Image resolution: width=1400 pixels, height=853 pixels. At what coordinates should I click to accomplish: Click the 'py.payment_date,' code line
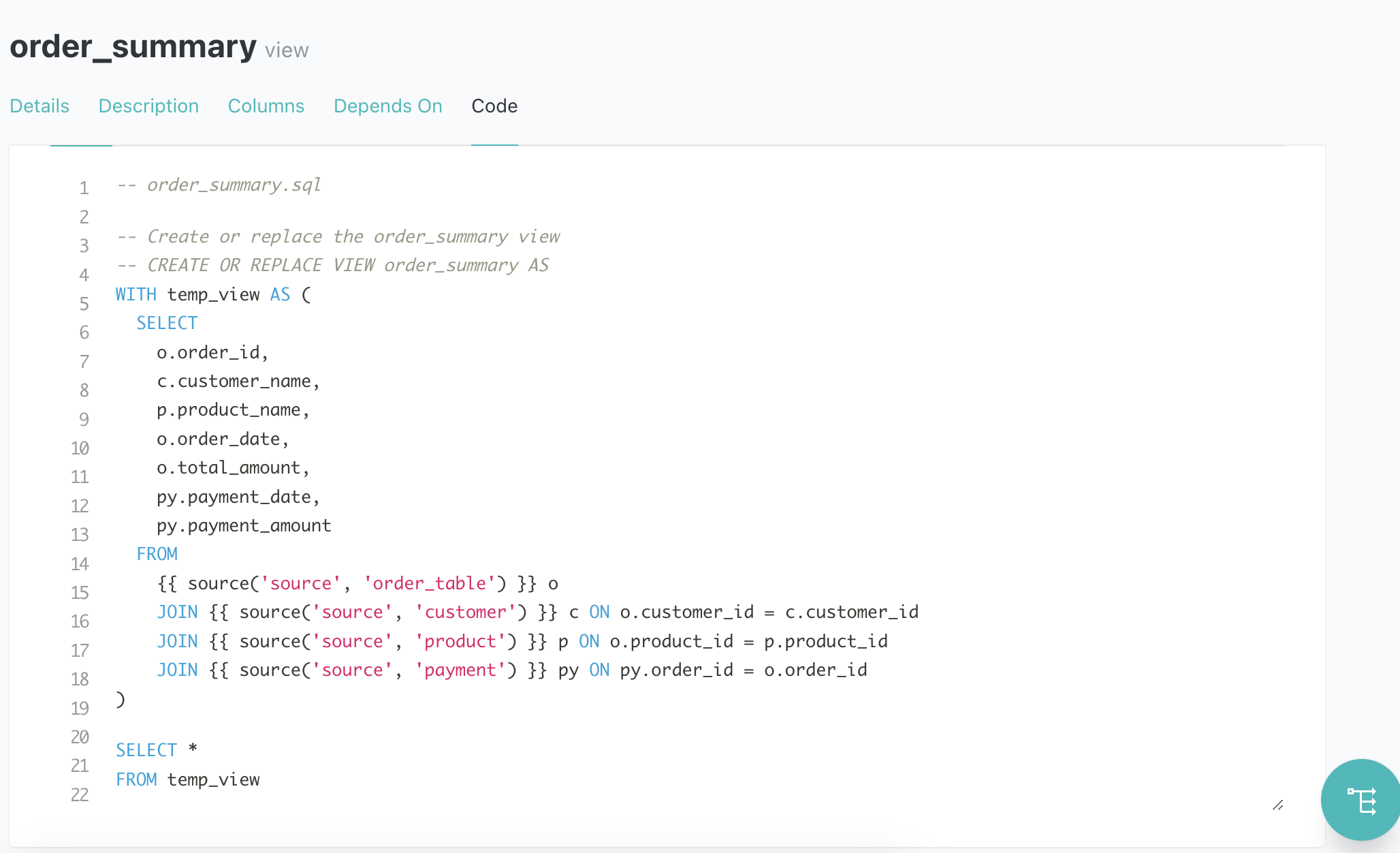pyautogui.click(x=238, y=497)
